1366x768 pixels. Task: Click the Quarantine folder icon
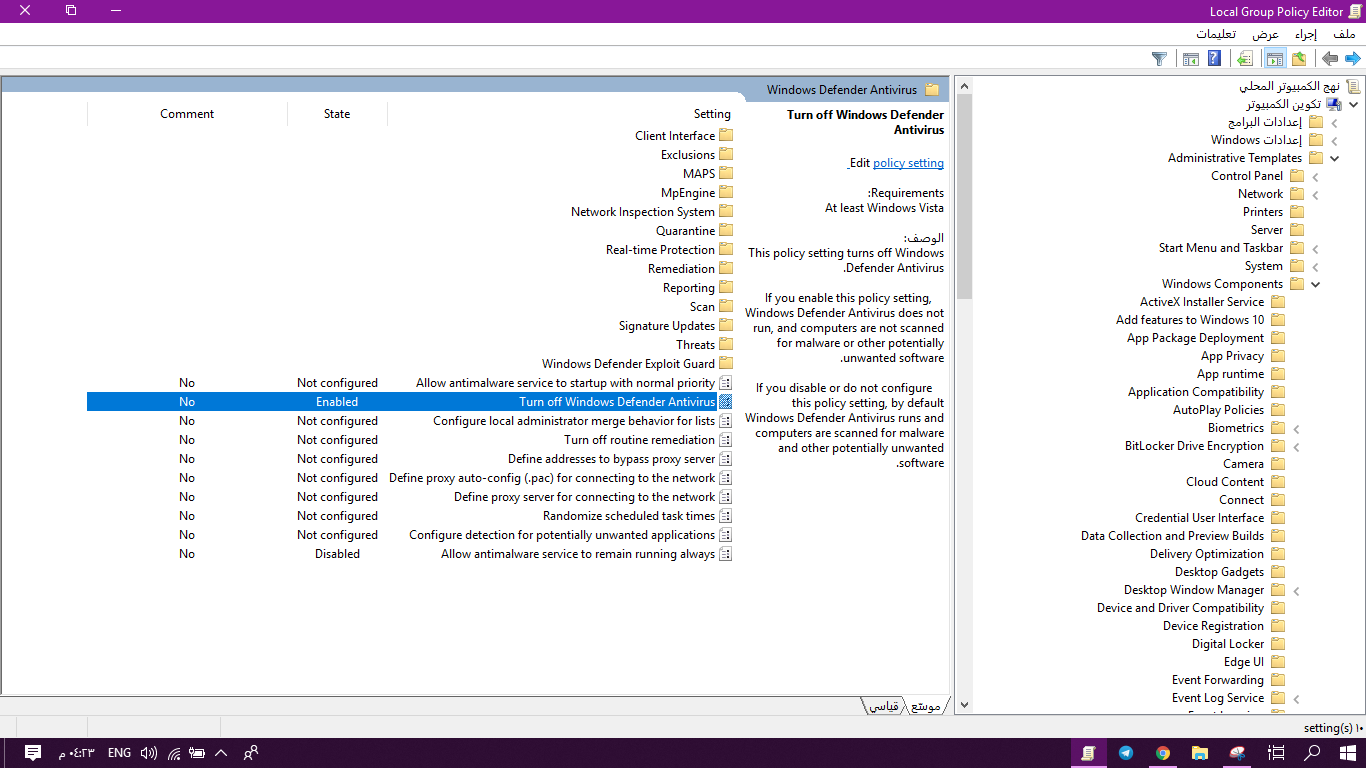(x=726, y=230)
